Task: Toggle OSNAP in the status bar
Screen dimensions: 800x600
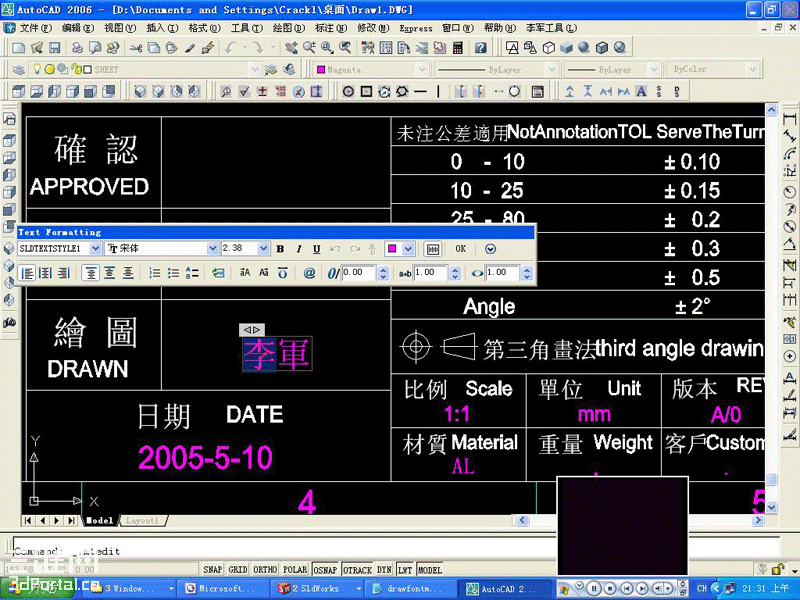Action: click(x=325, y=568)
